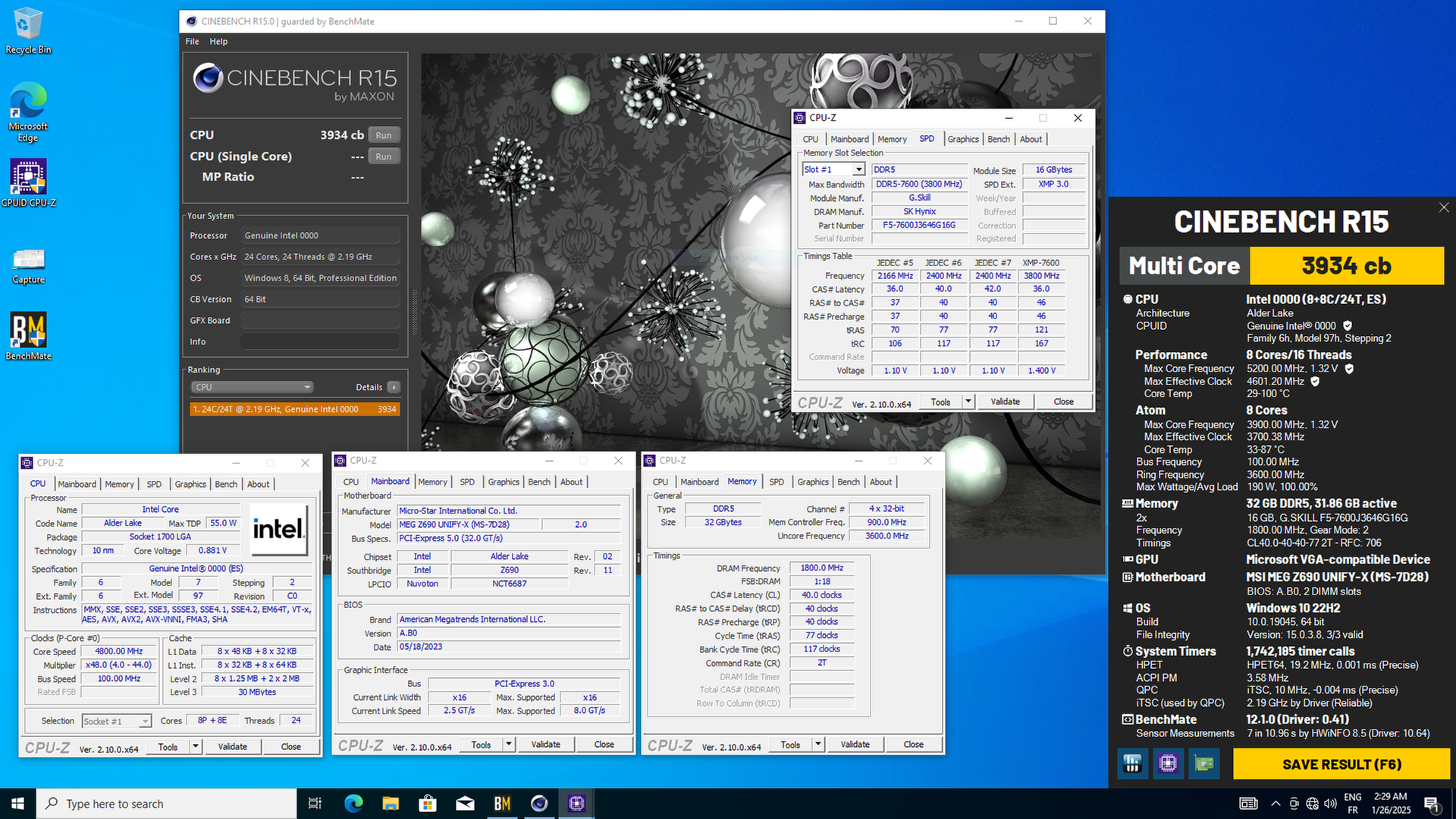Expand the Tools arrow in CPU-Z CPU window
The width and height of the screenshot is (1456, 819).
tap(196, 746)
